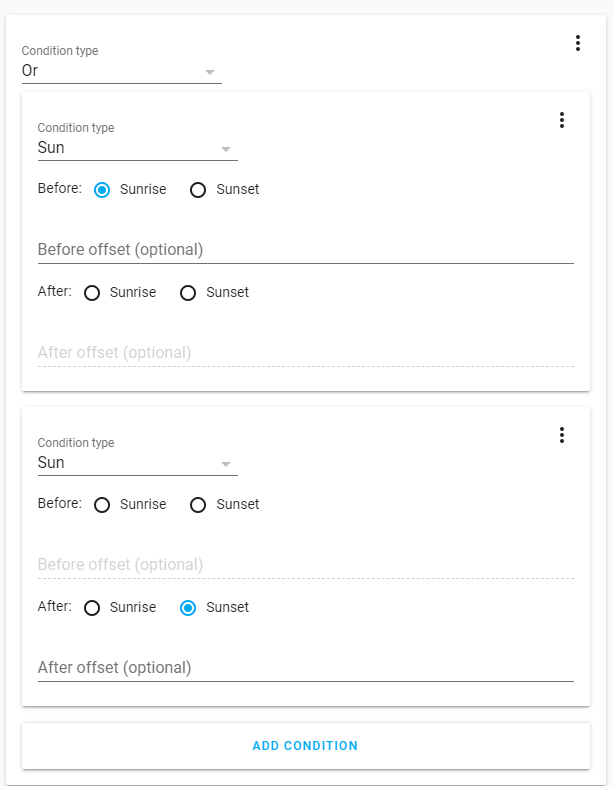Select After Sunrise in the second Sun condition
This screenshot has width=614, height=786.
(92, 608)
